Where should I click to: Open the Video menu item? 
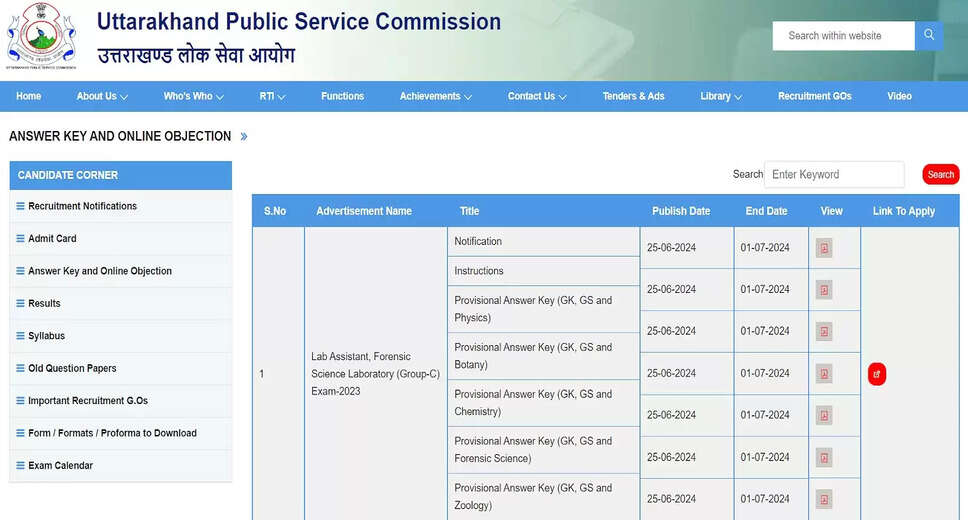click(x=899, y=96)
